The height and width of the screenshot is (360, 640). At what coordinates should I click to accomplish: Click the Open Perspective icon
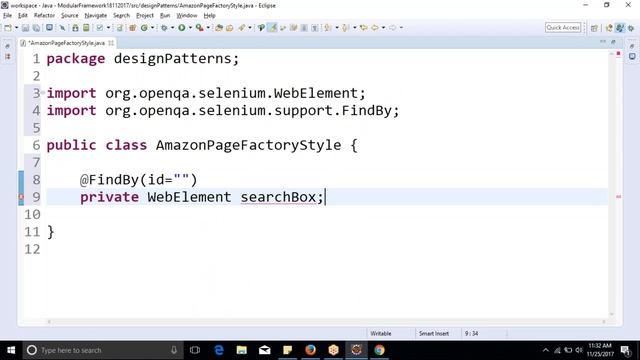(594, 28)
